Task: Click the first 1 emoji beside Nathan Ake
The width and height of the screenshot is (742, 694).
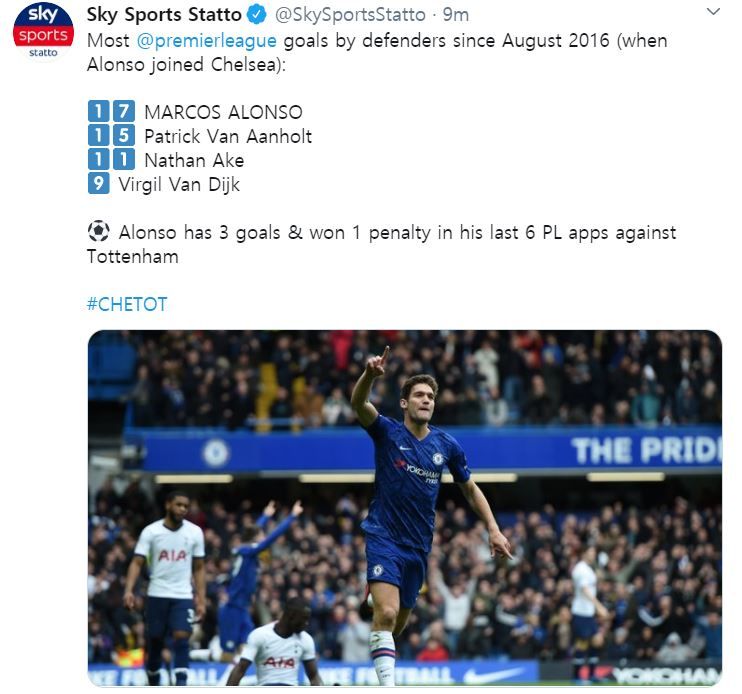Action: (98, 159)
